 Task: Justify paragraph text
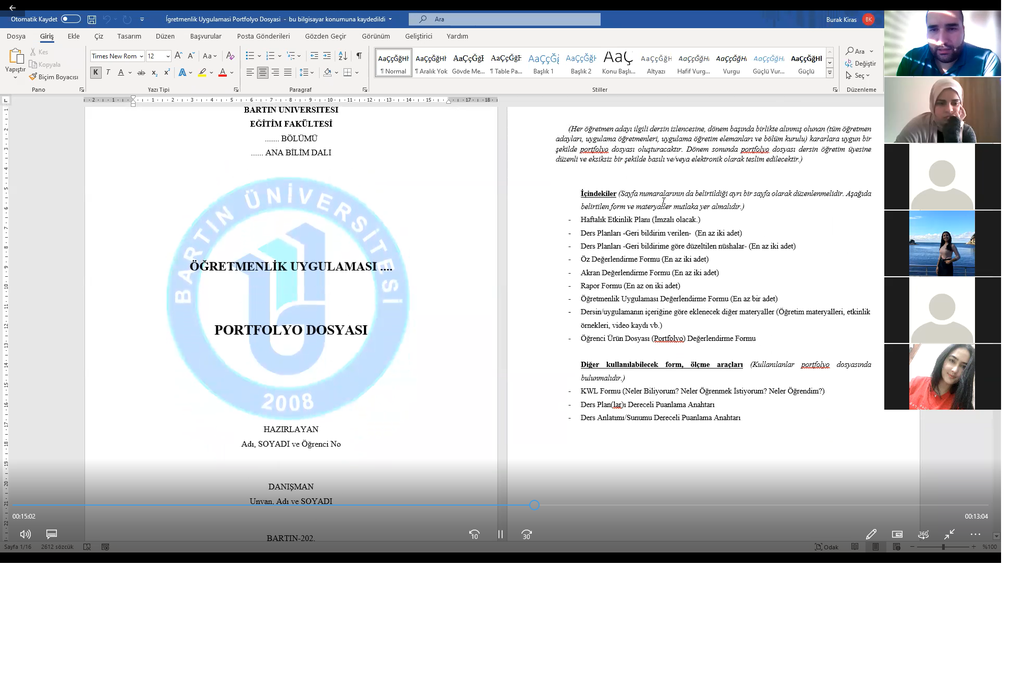click(x=287, y=72)
